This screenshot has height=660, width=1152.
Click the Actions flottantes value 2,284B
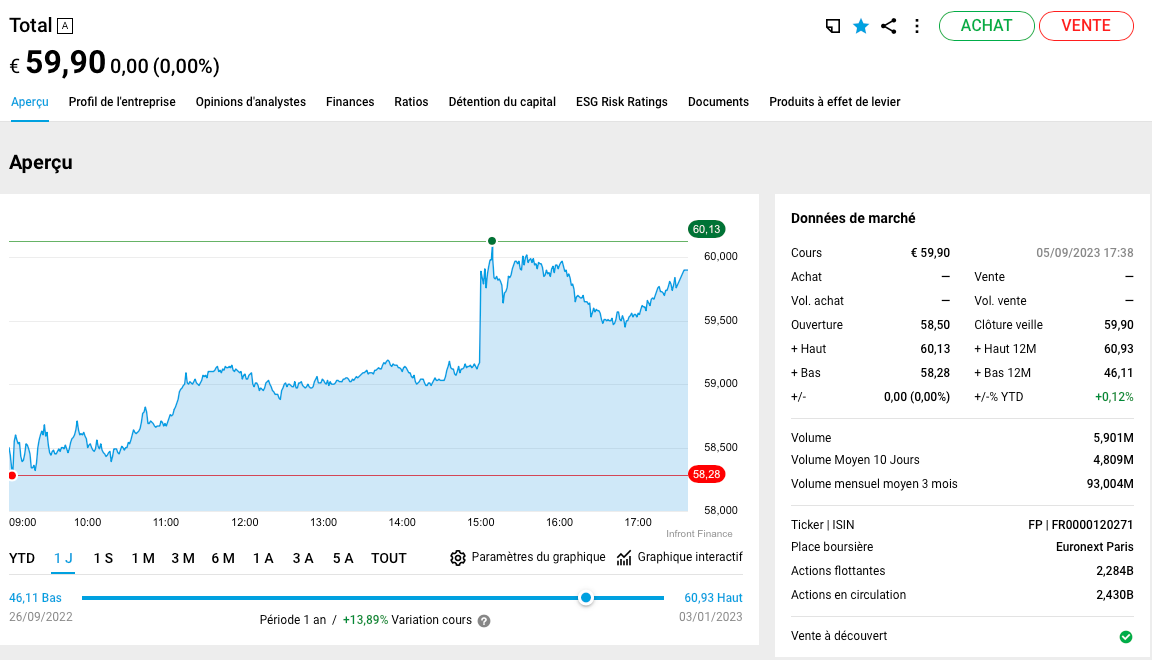tap(1115, 571)
